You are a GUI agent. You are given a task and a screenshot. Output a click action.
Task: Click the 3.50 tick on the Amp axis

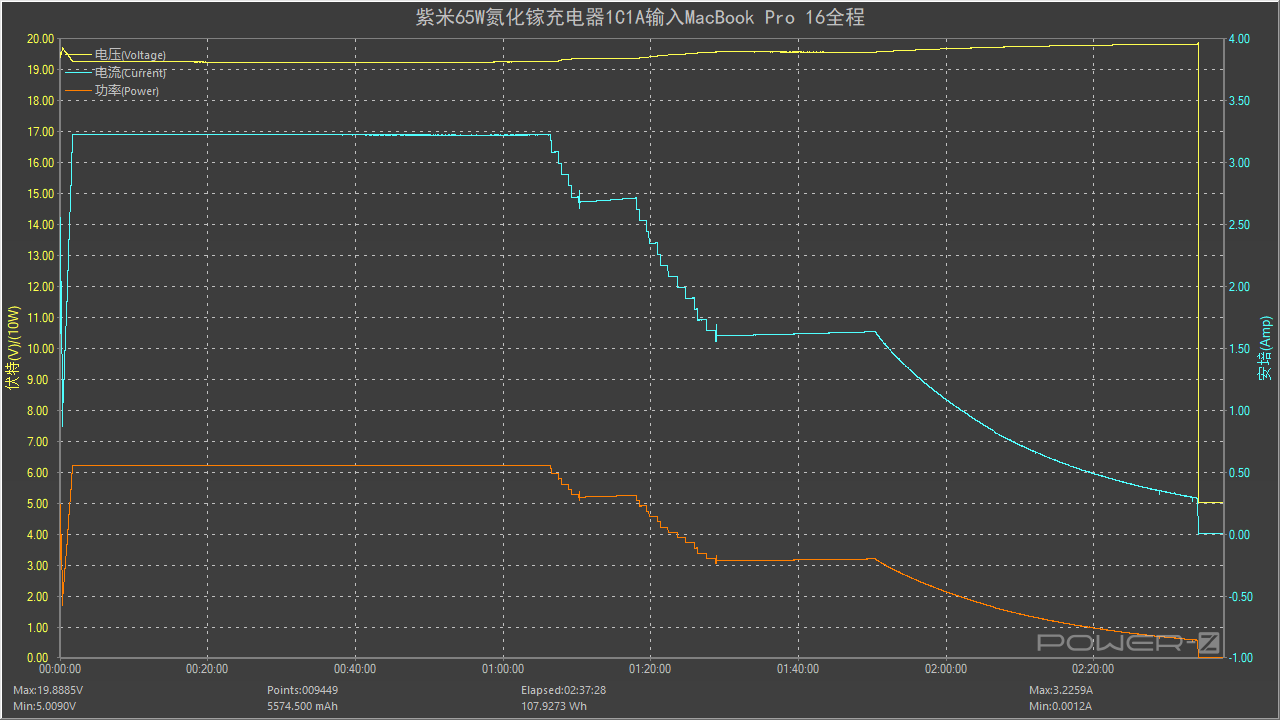[x=1239, y=101]
